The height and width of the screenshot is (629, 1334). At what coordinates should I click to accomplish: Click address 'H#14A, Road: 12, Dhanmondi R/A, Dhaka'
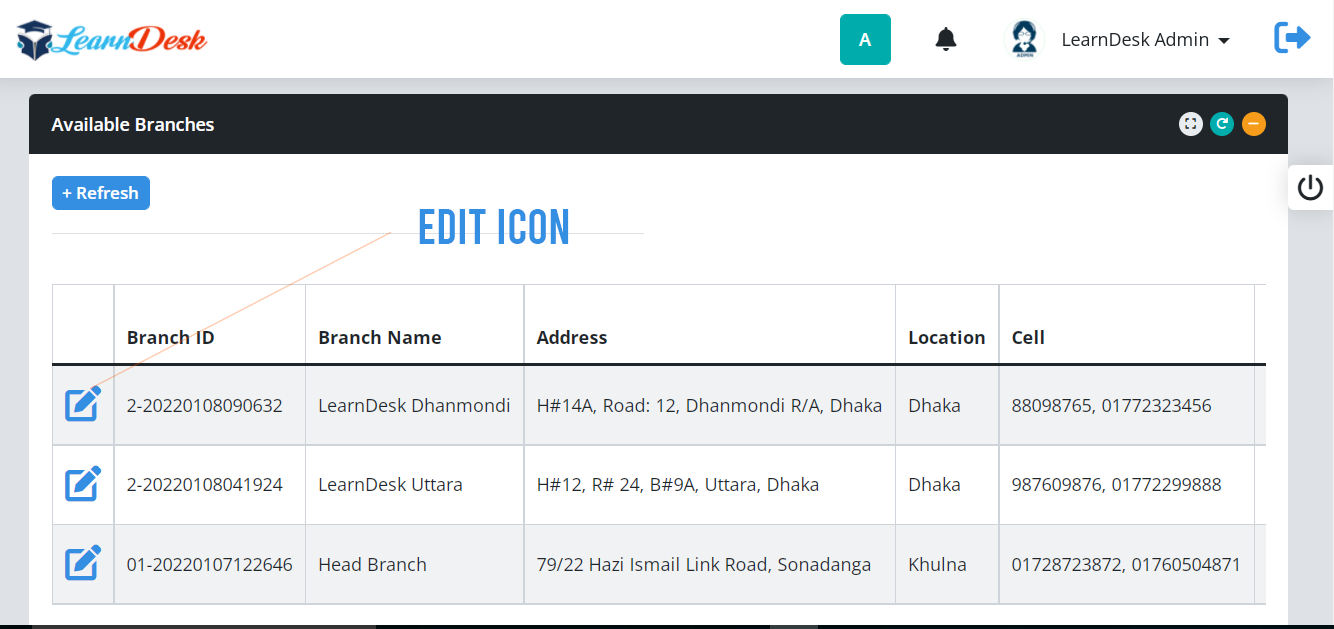click(x=710, y=405)
